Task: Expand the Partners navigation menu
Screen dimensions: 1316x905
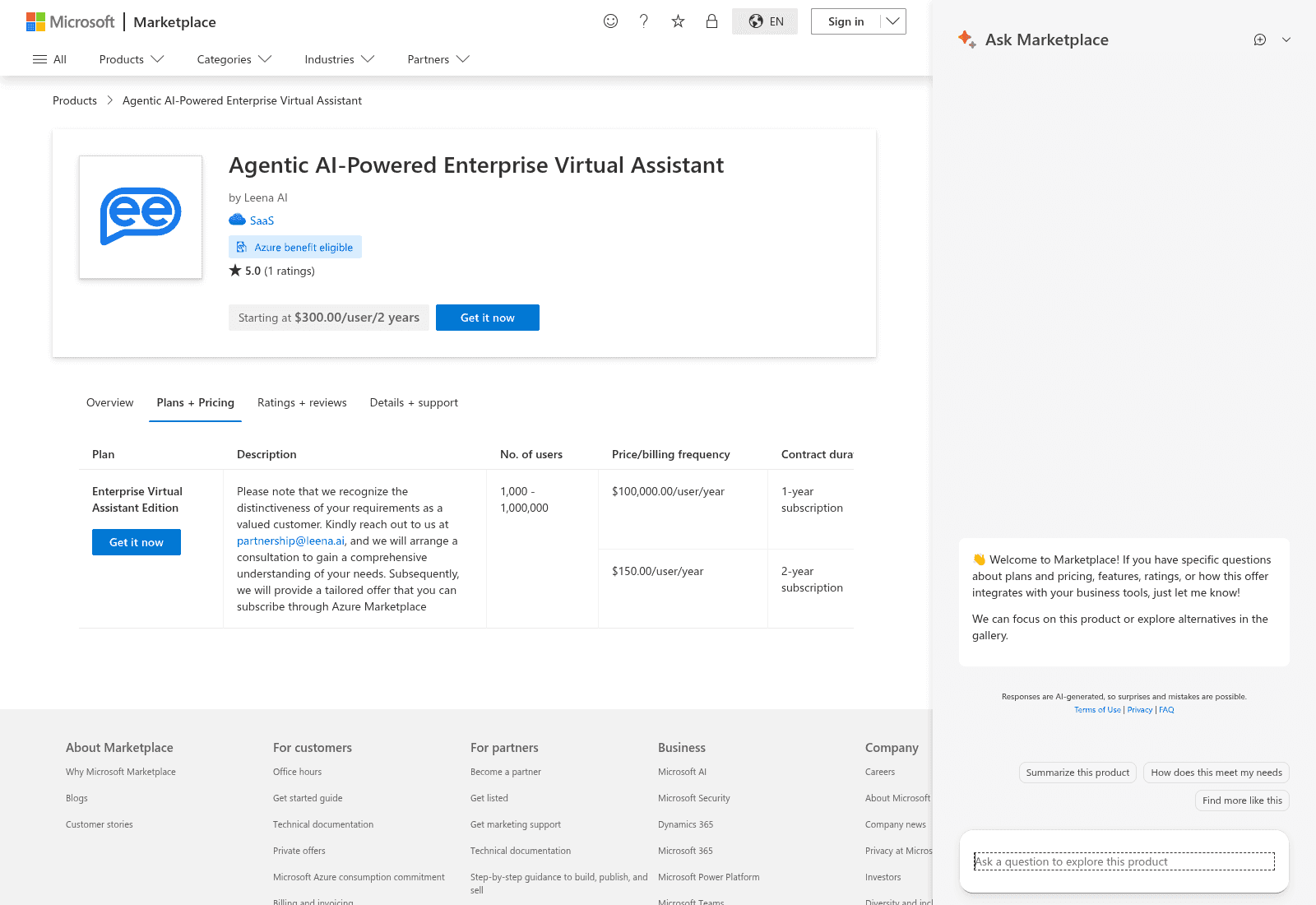Action: (x=438, y=59)
